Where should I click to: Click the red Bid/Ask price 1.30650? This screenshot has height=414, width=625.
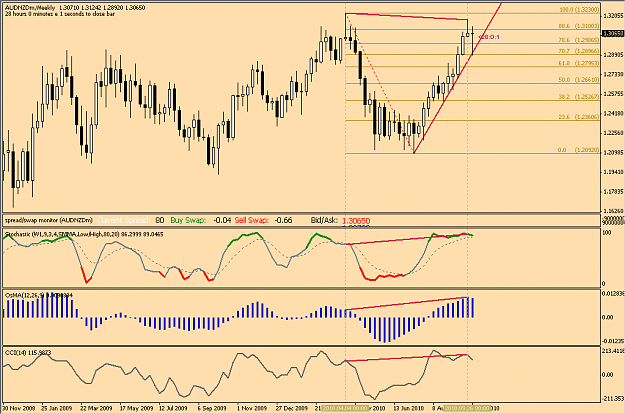[356, 221]
